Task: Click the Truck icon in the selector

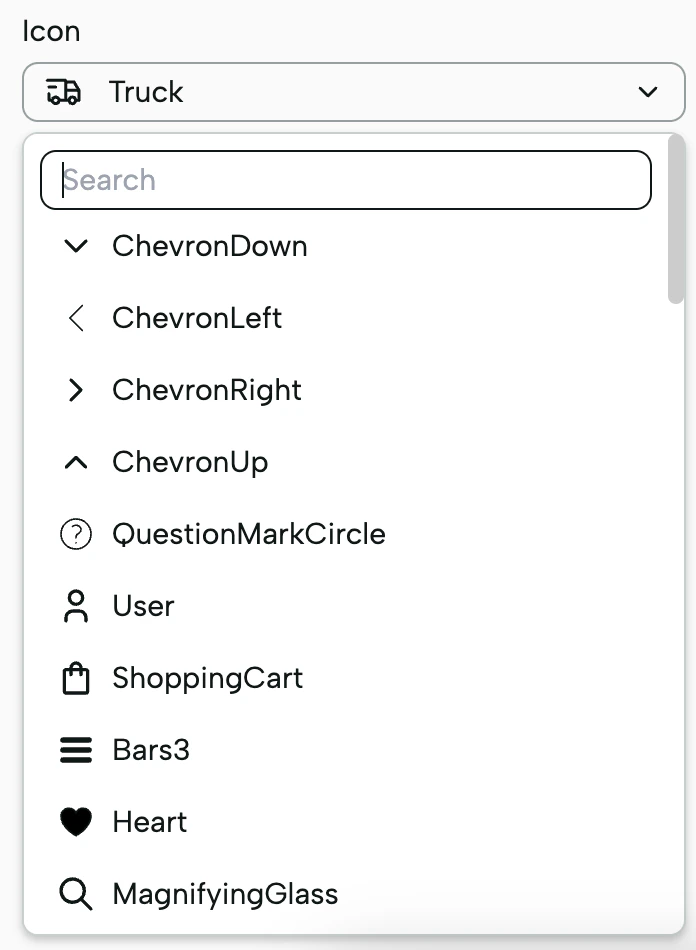Action: pyautogui.click(x=61, y=91)
